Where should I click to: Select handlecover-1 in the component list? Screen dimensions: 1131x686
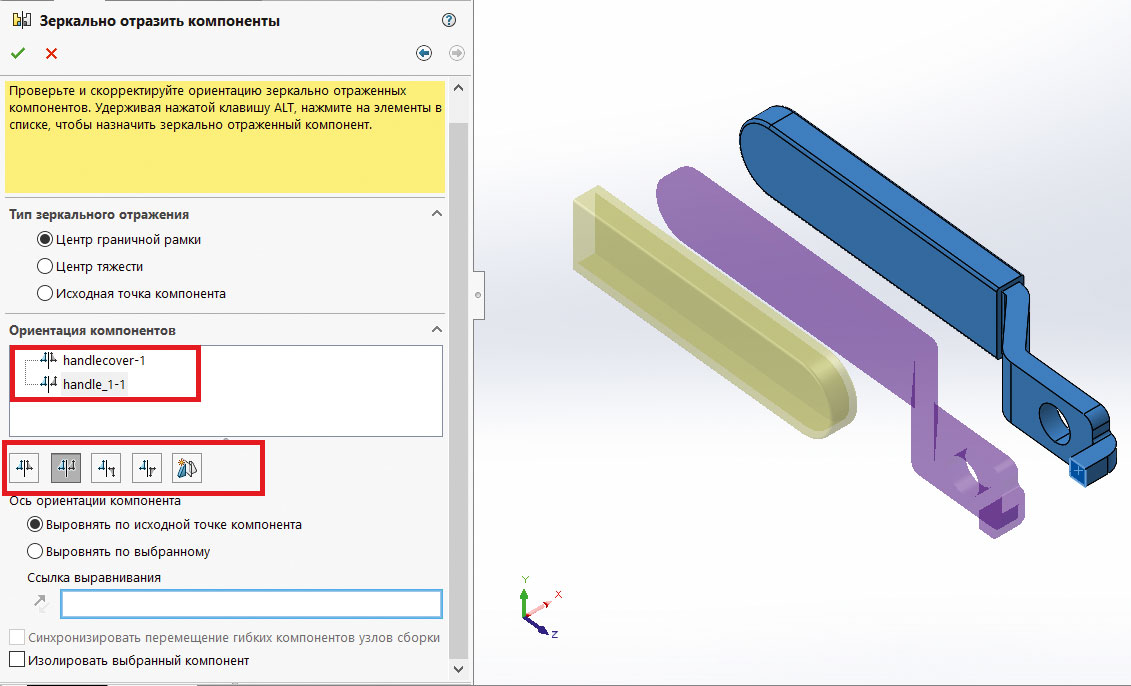[110, 360]
